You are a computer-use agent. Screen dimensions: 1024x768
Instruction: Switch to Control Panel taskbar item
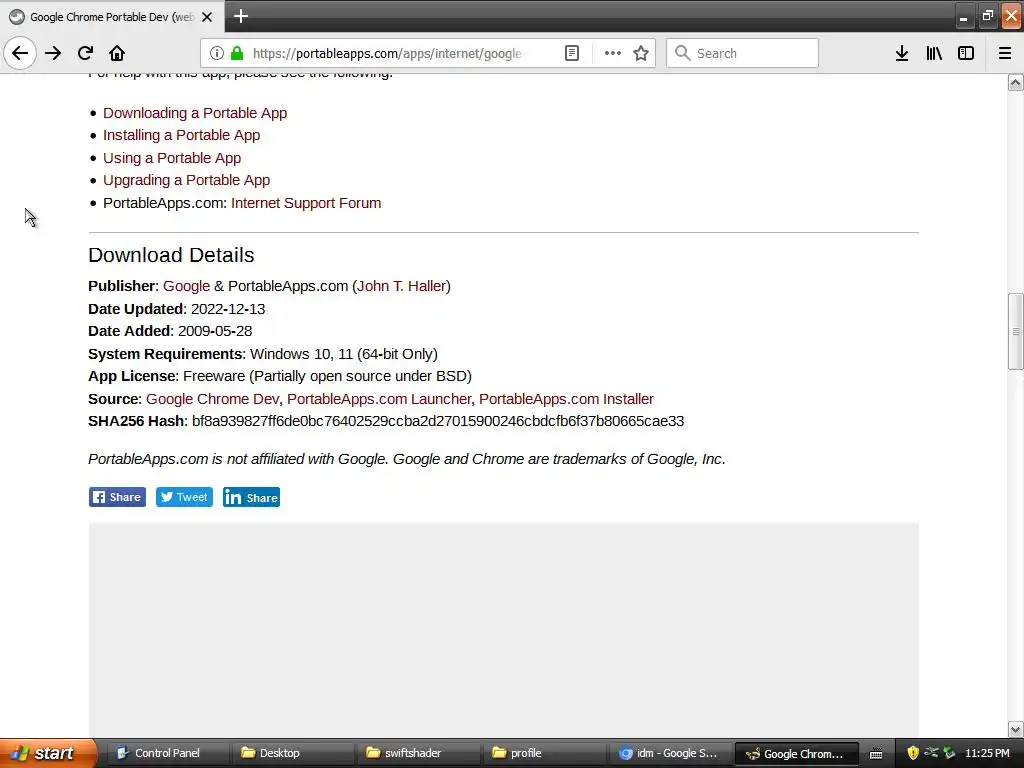click(166, 753)
